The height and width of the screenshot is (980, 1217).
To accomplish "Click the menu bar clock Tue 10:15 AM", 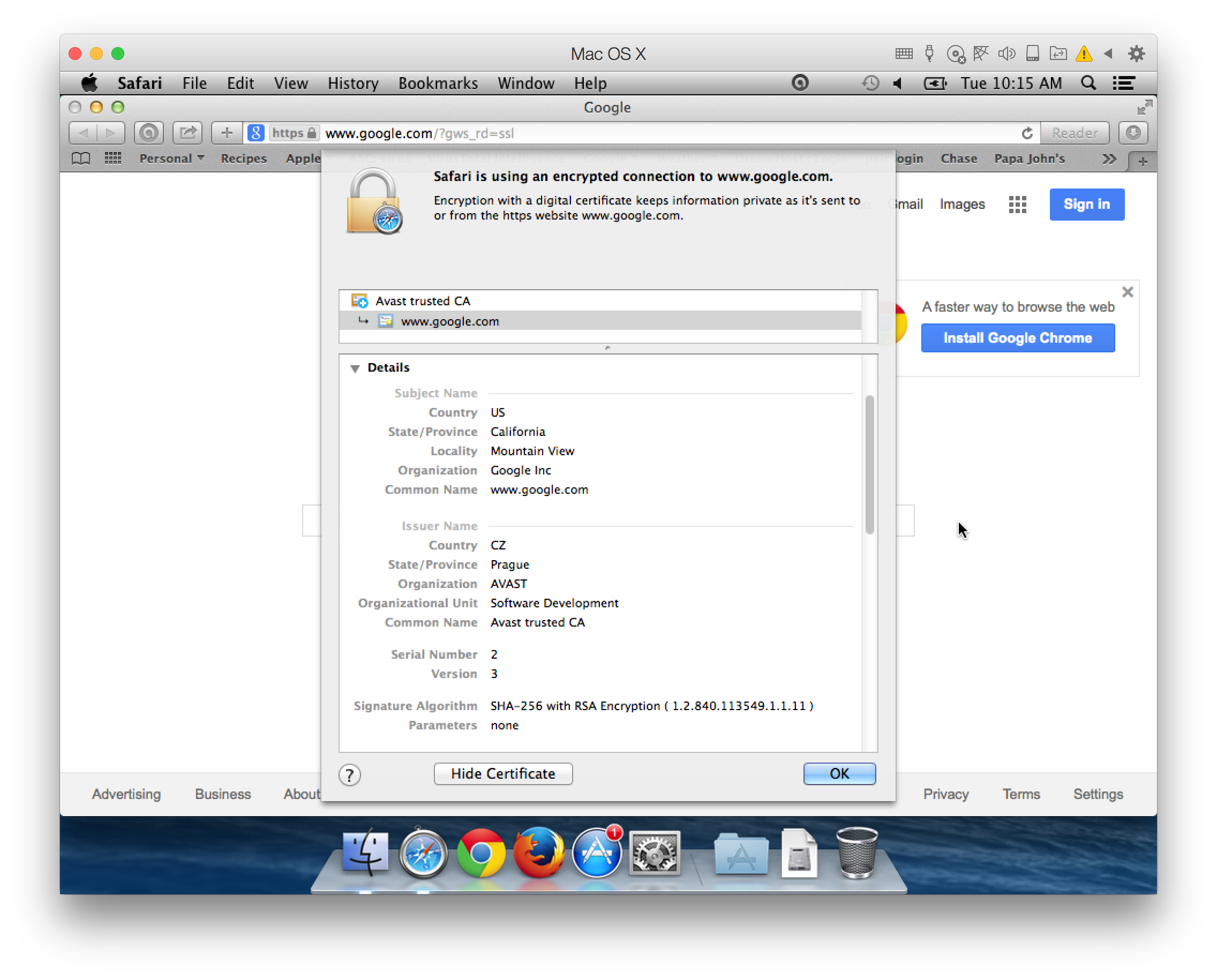I will (1010, 84).
